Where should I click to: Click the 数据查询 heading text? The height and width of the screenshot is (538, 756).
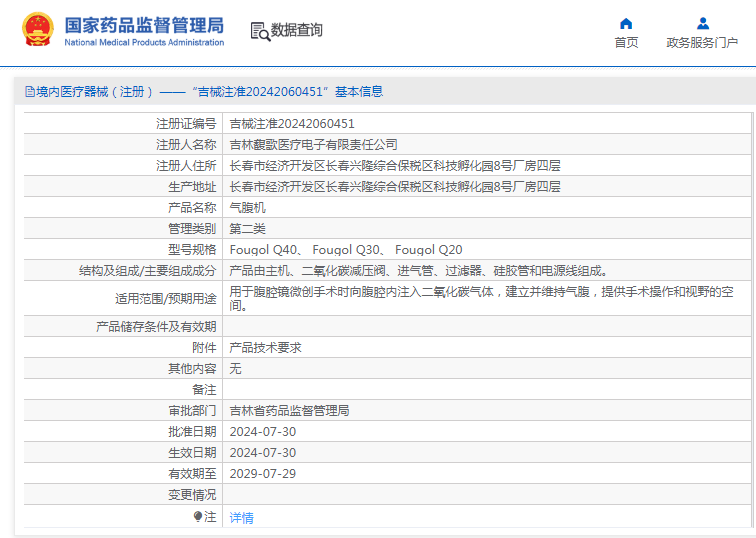297,30
